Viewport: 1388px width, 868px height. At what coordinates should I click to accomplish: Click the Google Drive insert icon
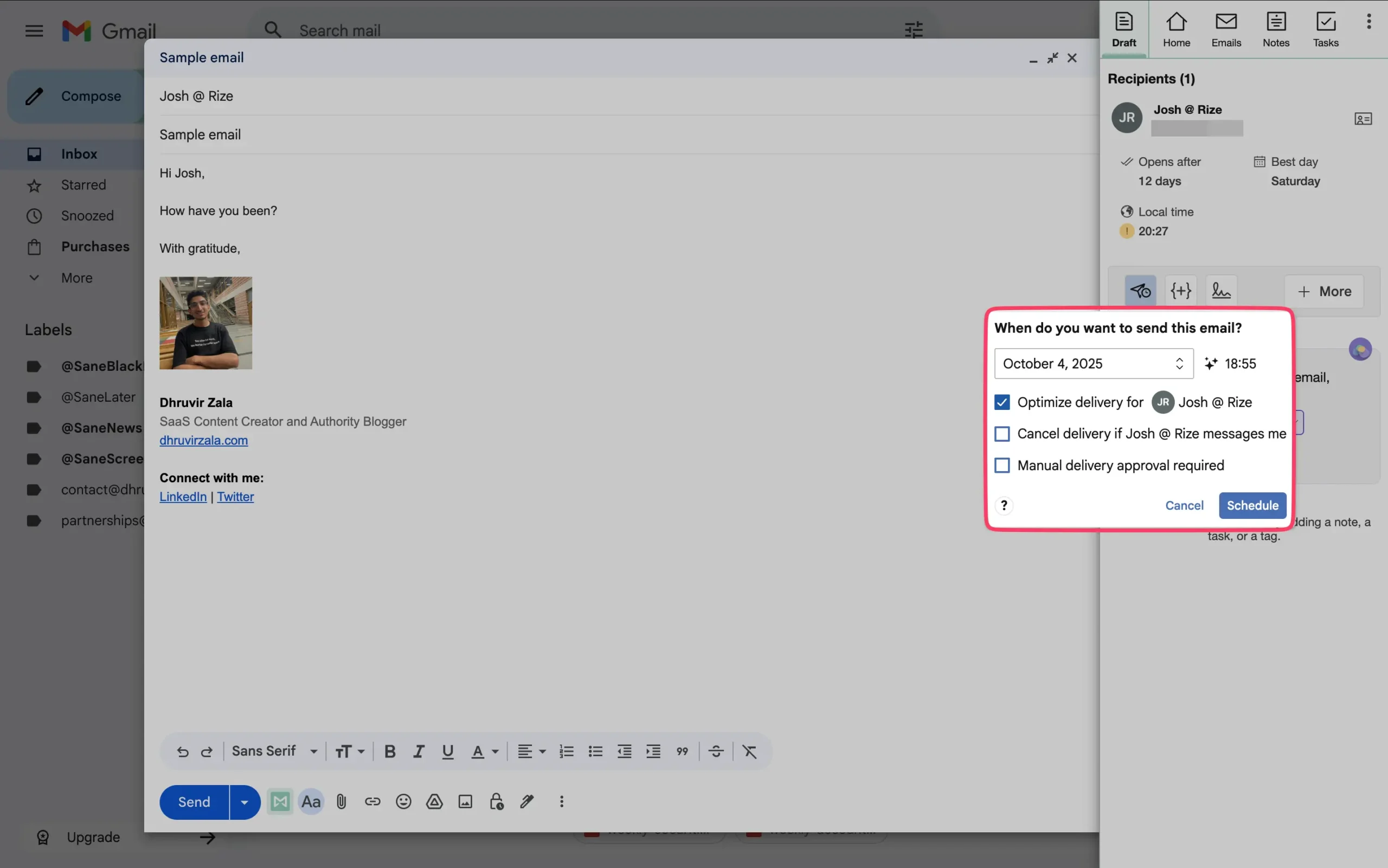pos(434,801)
